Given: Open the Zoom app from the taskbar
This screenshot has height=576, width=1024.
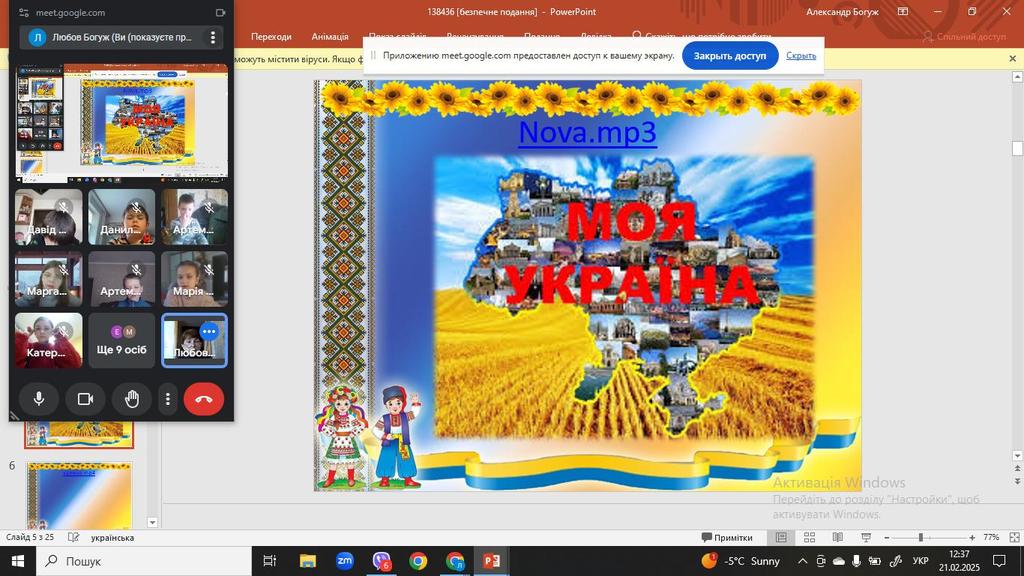Looking at the screenshot, I should pyautogui.click(x=345, y=561).
